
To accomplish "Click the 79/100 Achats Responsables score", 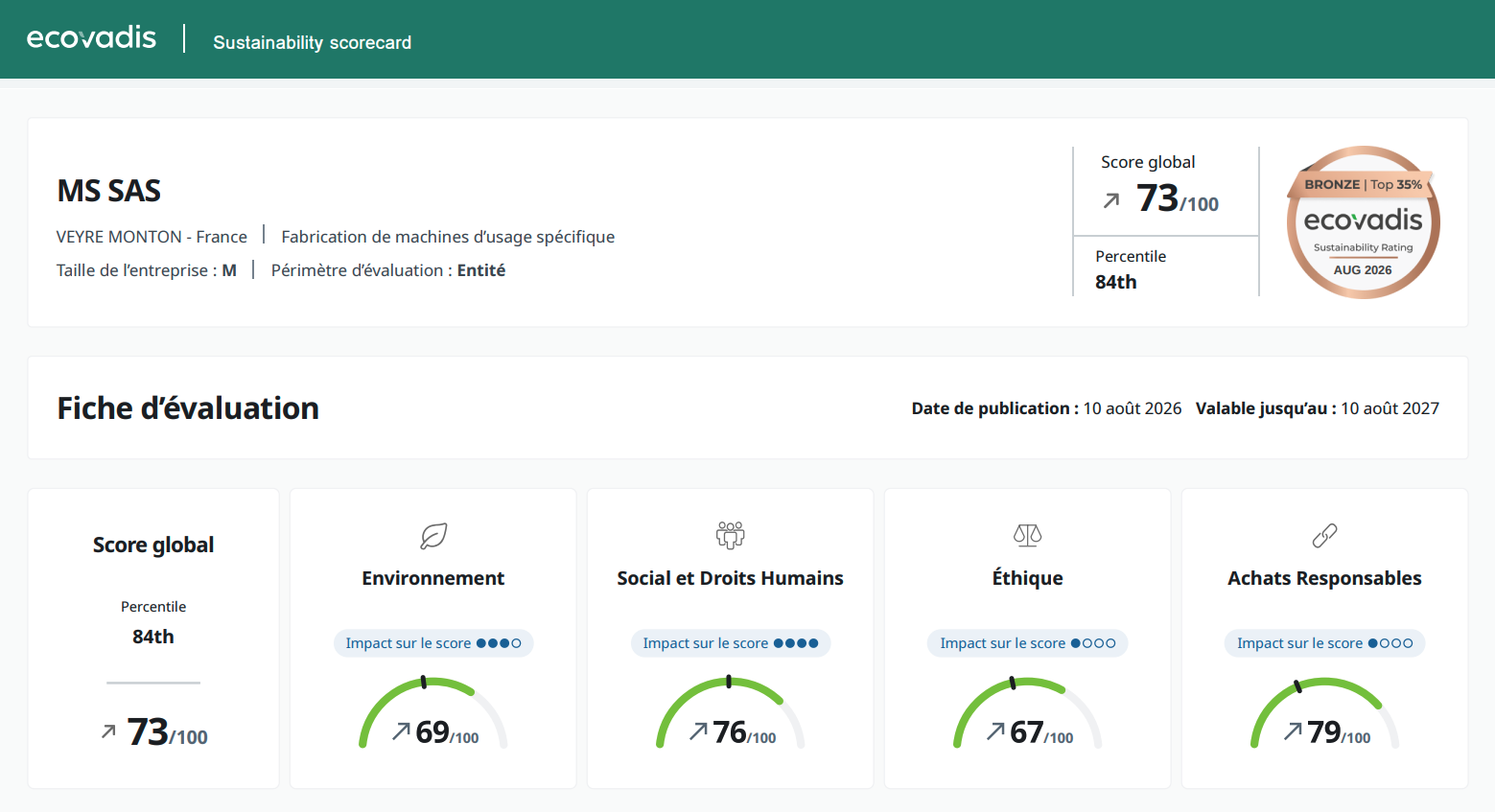I will (1339, 732).
